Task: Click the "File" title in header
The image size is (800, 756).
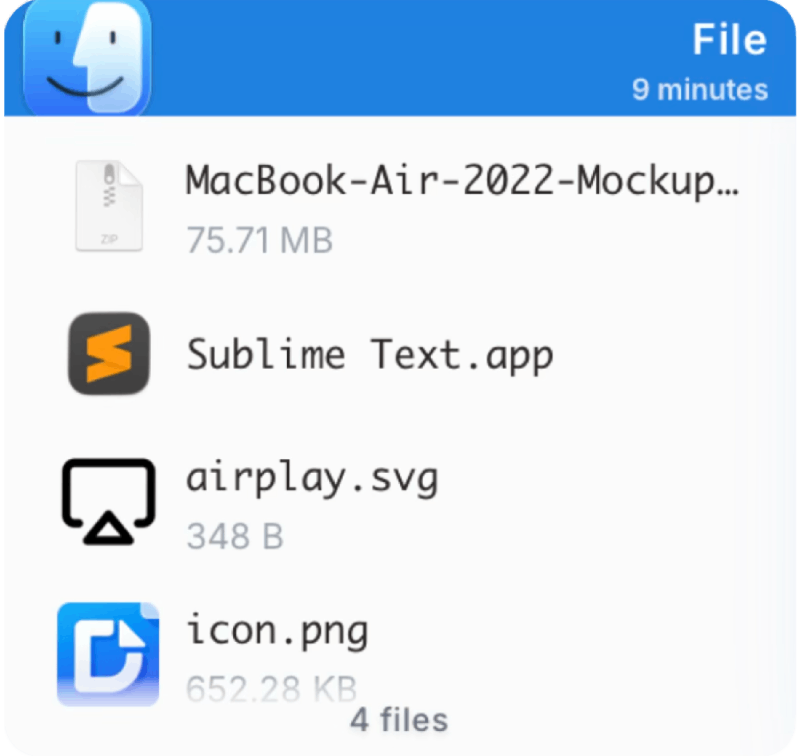Action: [730, 39]
